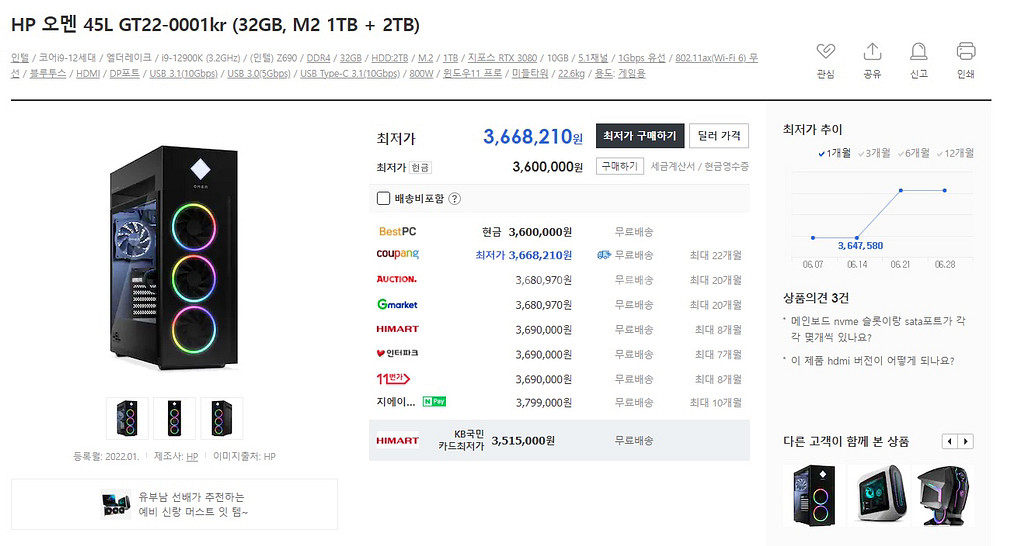Screen dimensions: 1024x546
Task: Click the 06.21 data point on price chart
Action: [x=901, y=191]
